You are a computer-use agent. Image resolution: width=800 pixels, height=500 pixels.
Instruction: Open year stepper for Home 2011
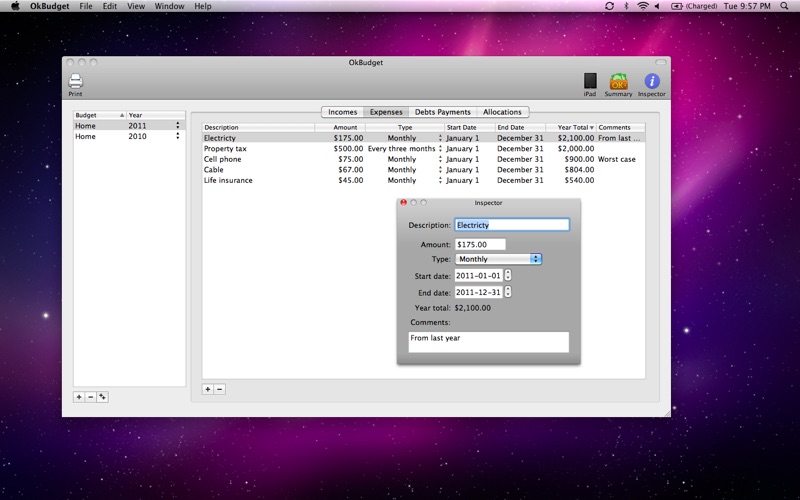tap(178, 126)
